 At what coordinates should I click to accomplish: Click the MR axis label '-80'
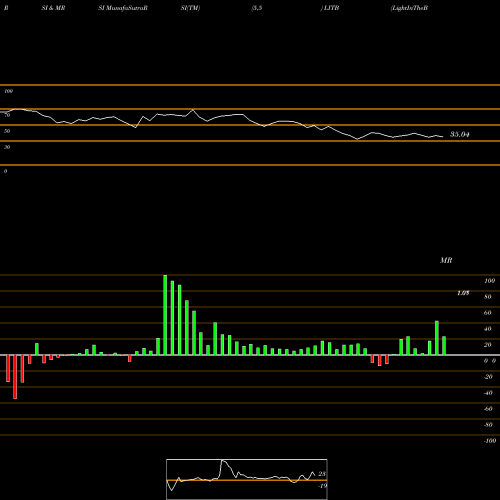488,425
